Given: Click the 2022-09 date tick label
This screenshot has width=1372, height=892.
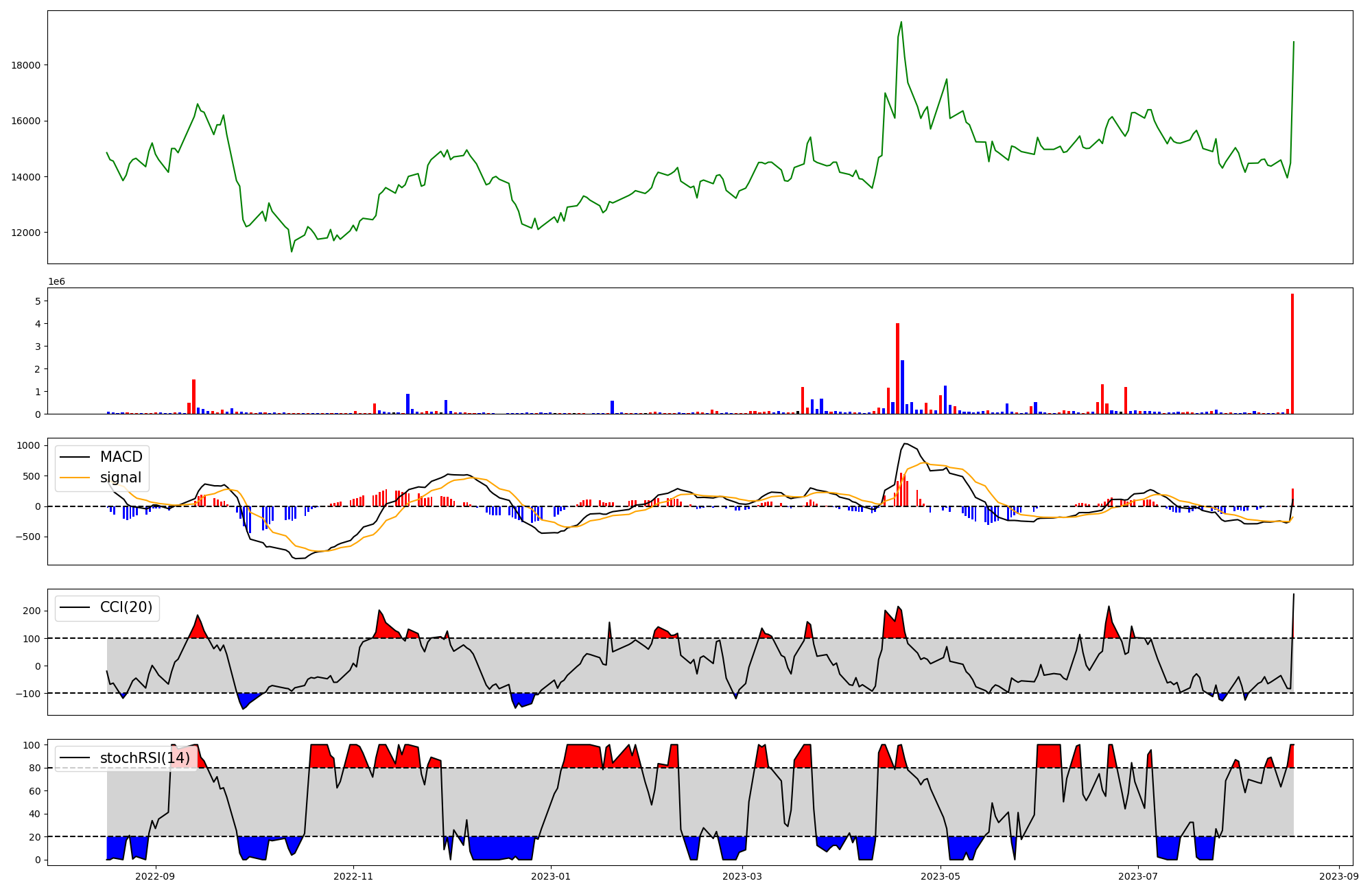Looking at the screenshot, I should (156, 876).
